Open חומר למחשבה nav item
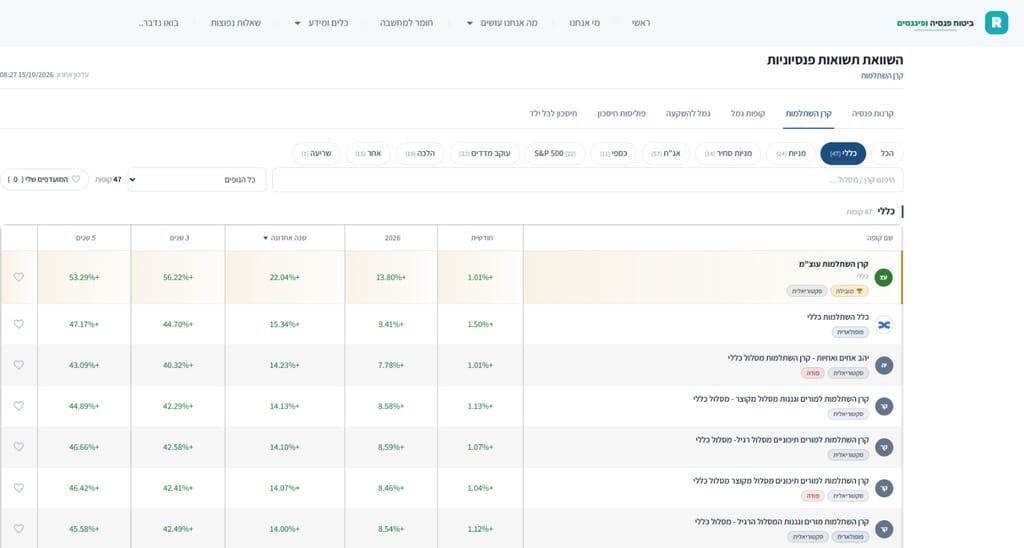Screen dimensions: 1024x548 pyautogui.click(x=407, y=23)
